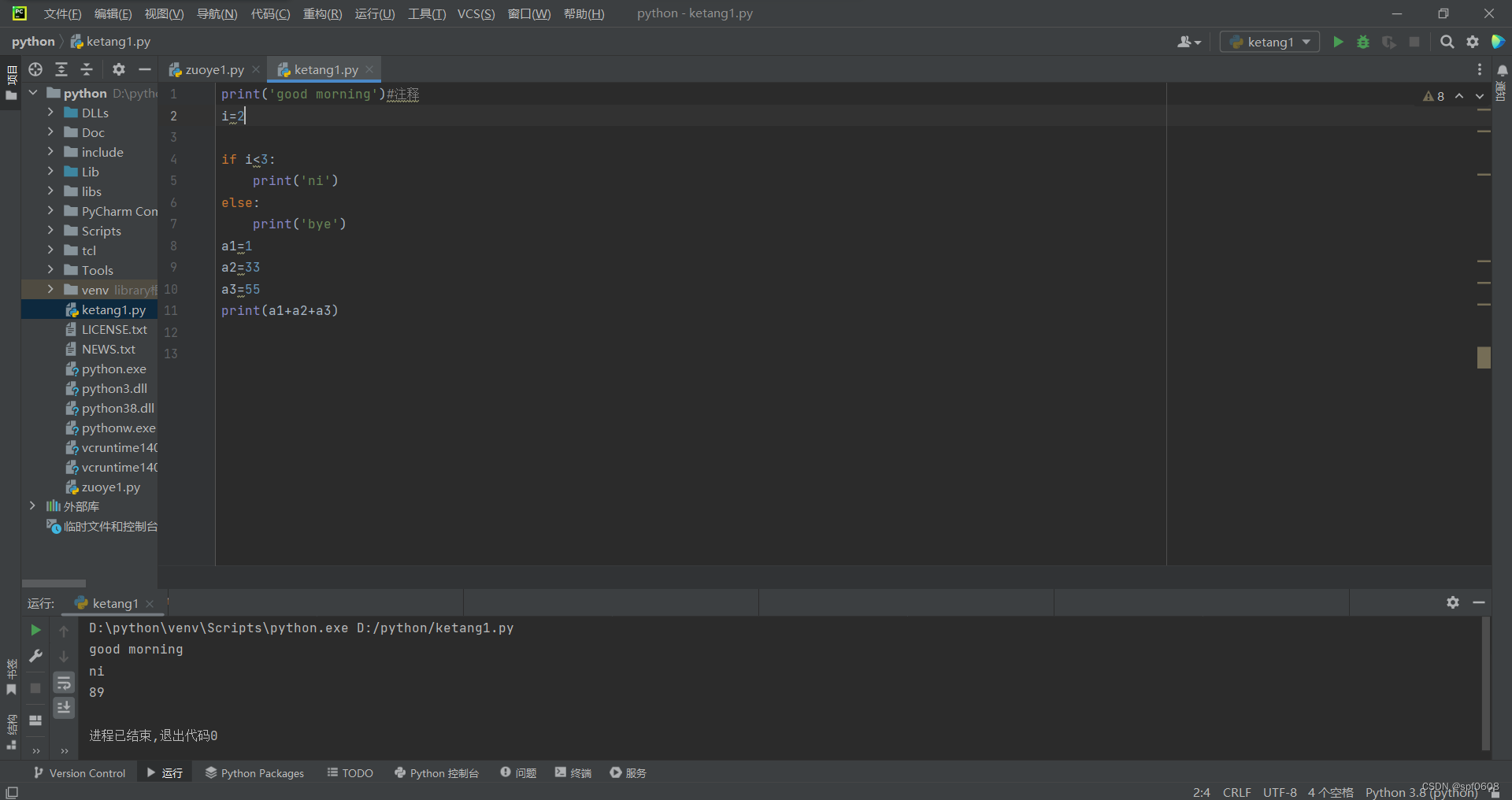Close the ketang1.py editor tab
Viewport: 1512px width, 800px height.
coord(369,70)
